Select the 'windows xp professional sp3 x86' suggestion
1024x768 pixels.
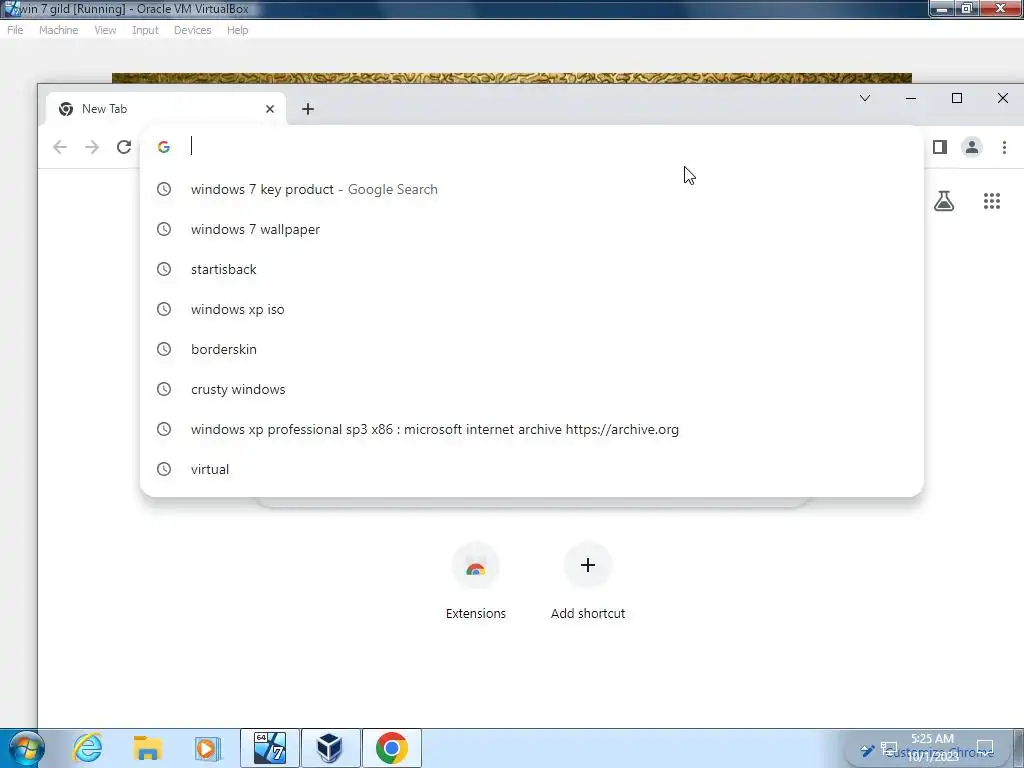(x=532, y=429)
